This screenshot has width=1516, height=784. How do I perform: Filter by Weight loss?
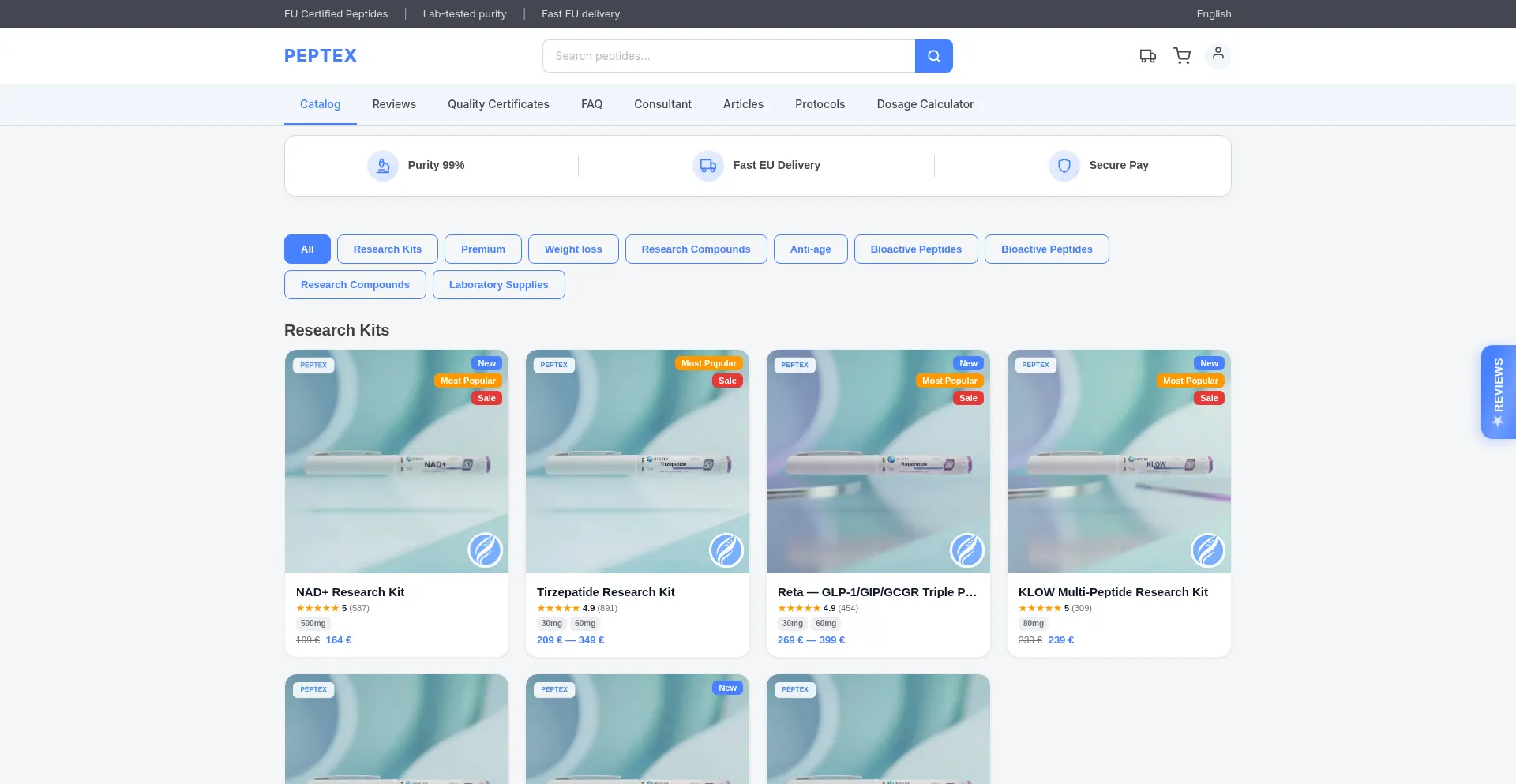pyautogui.click(x=573, y=249)
